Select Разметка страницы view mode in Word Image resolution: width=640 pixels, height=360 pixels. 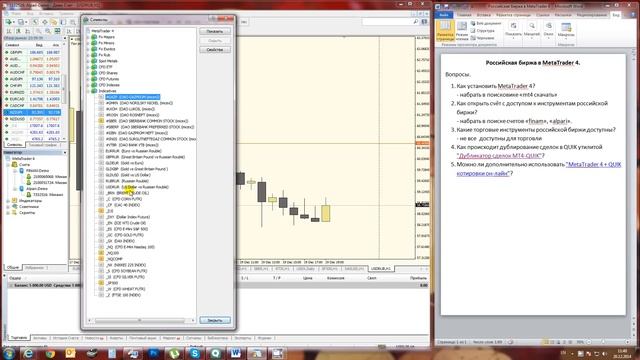tap(445, 30)
